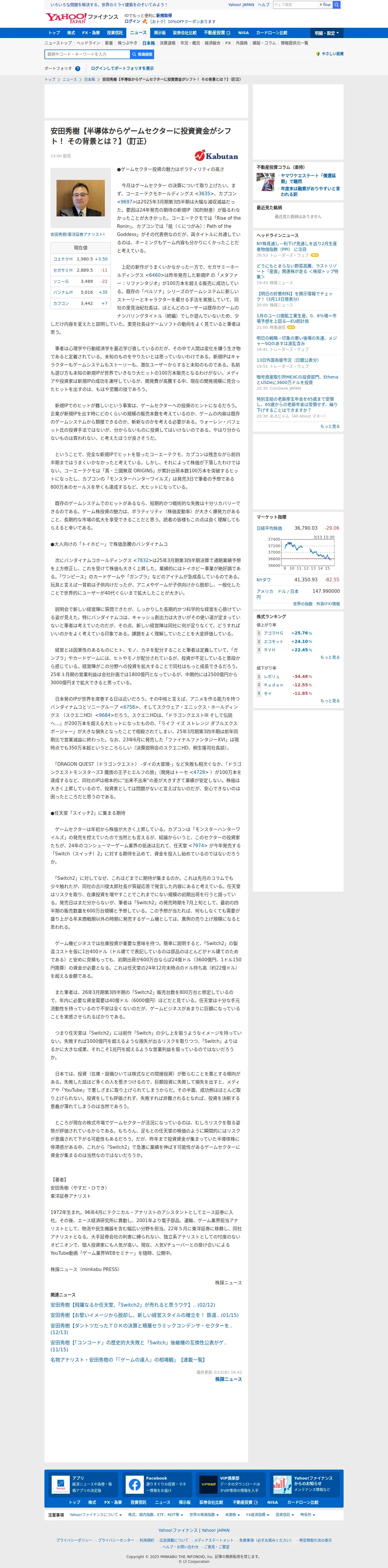Click ログインしてポートフォリオを表示 link
This screenshot has width=388, height=1568.
122,69
